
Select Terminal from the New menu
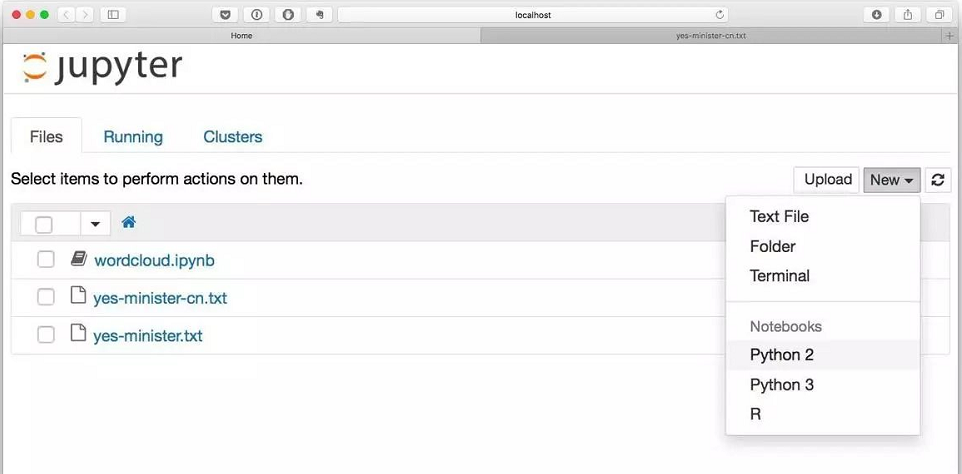point(823,276)
